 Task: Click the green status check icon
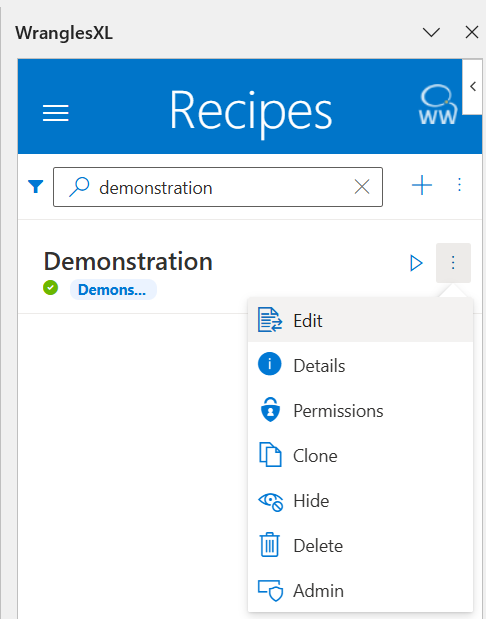pyautogui.click(x=51, y=287)
